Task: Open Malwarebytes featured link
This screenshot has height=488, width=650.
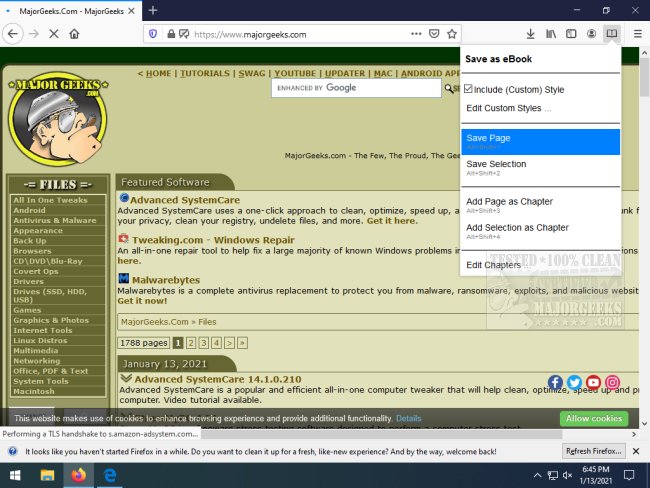Action: (x=166, y=280)
